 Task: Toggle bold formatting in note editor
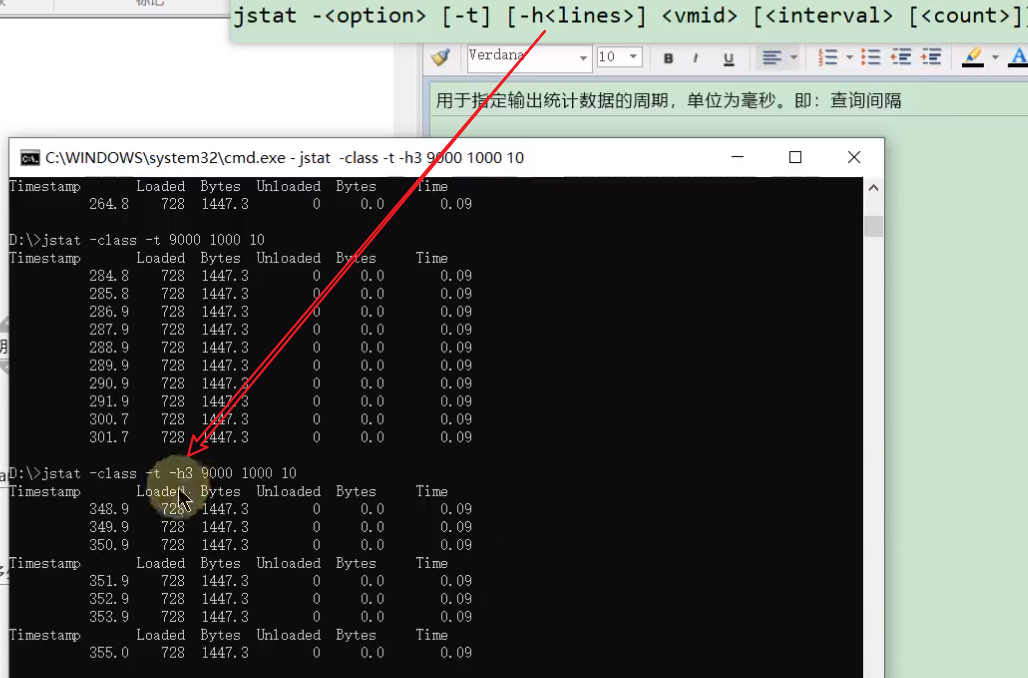click(x=668, y=58)
